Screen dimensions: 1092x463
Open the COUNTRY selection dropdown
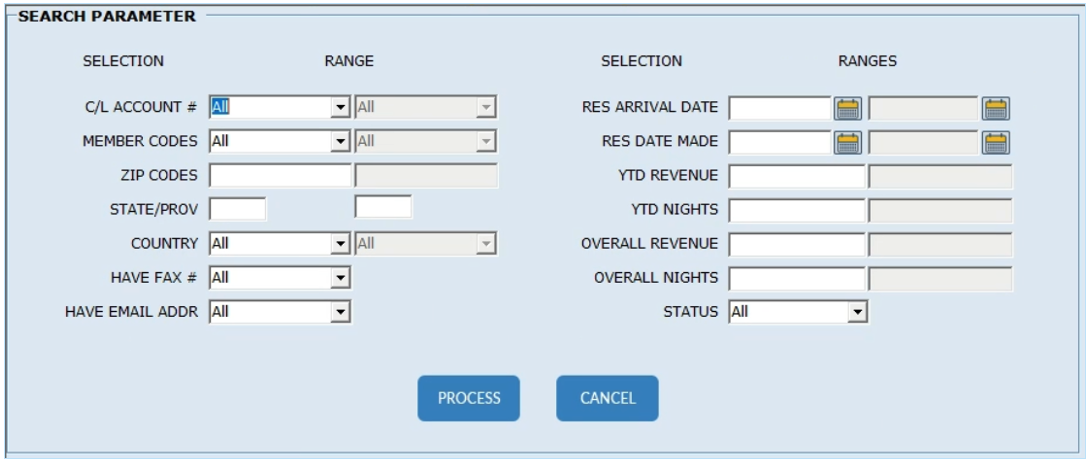pos(340,244)
